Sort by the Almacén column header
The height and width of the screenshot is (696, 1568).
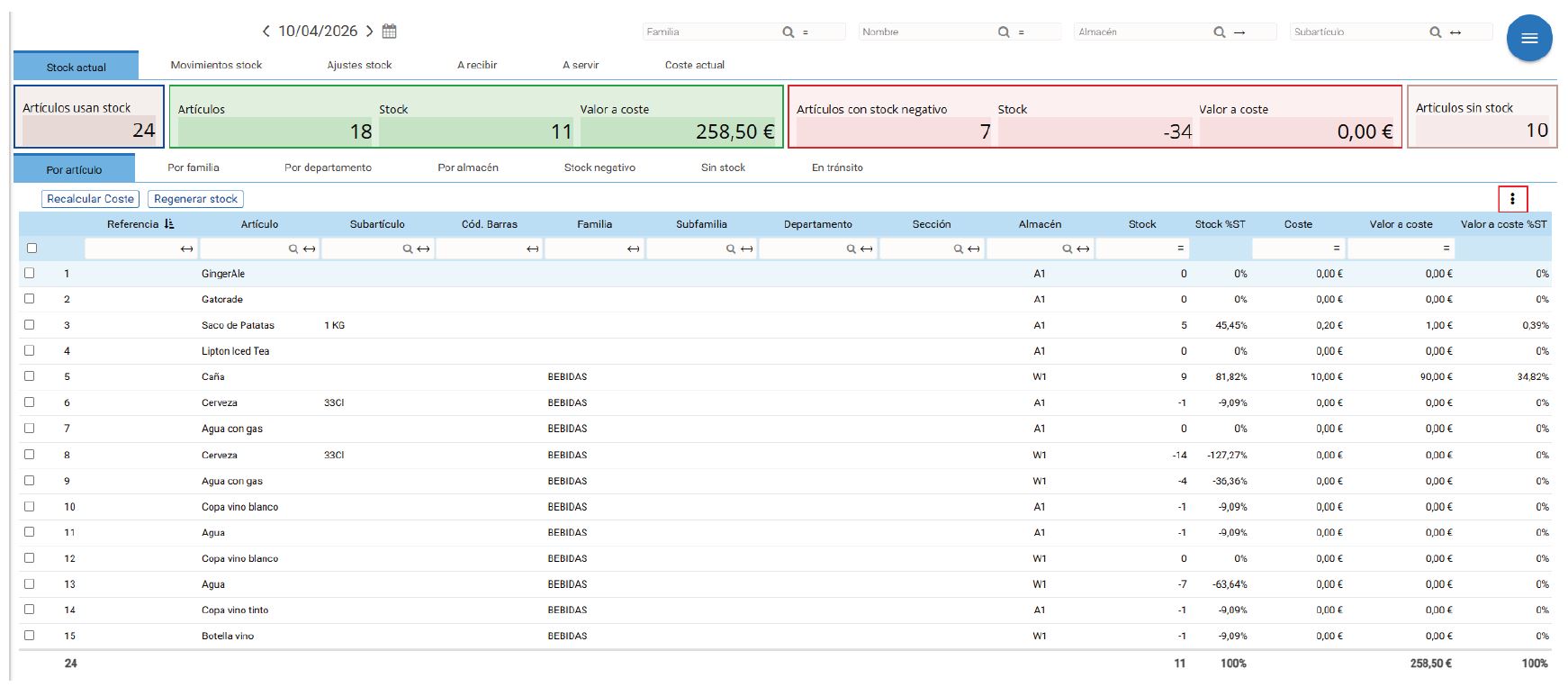click(x=1040, y=224)
